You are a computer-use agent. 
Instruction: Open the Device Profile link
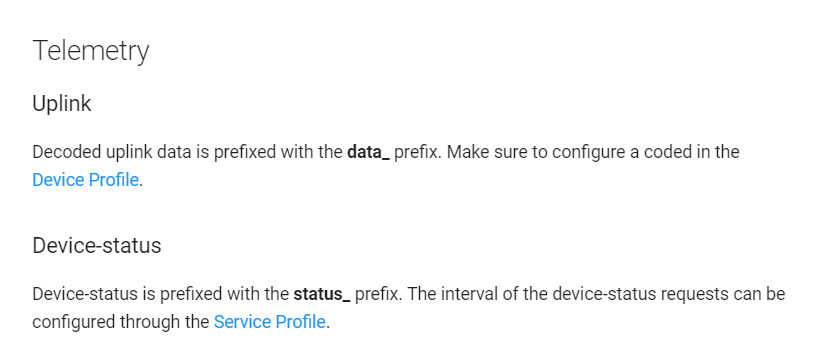[85, 180]
